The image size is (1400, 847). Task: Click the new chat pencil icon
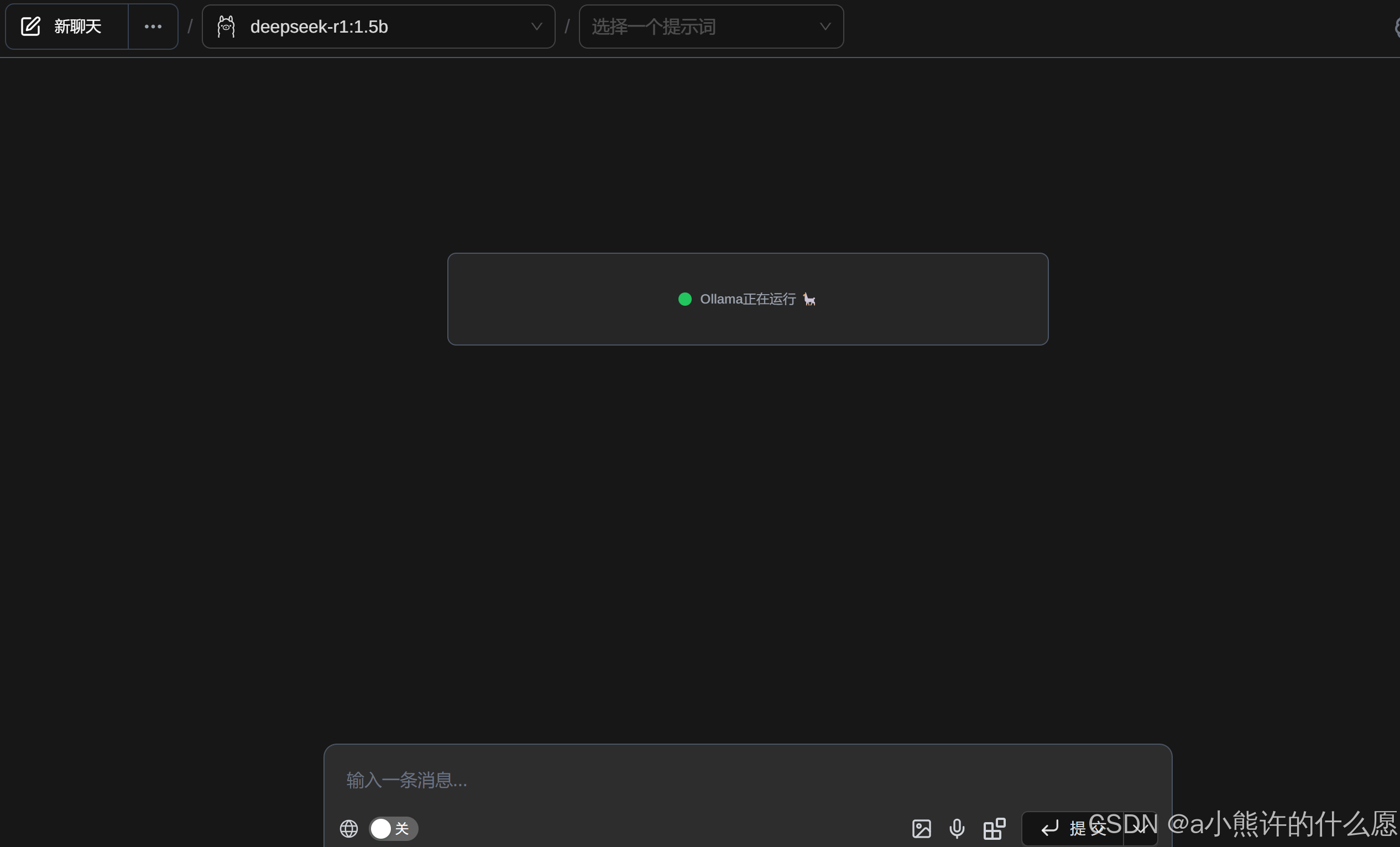tap(30, 26)
